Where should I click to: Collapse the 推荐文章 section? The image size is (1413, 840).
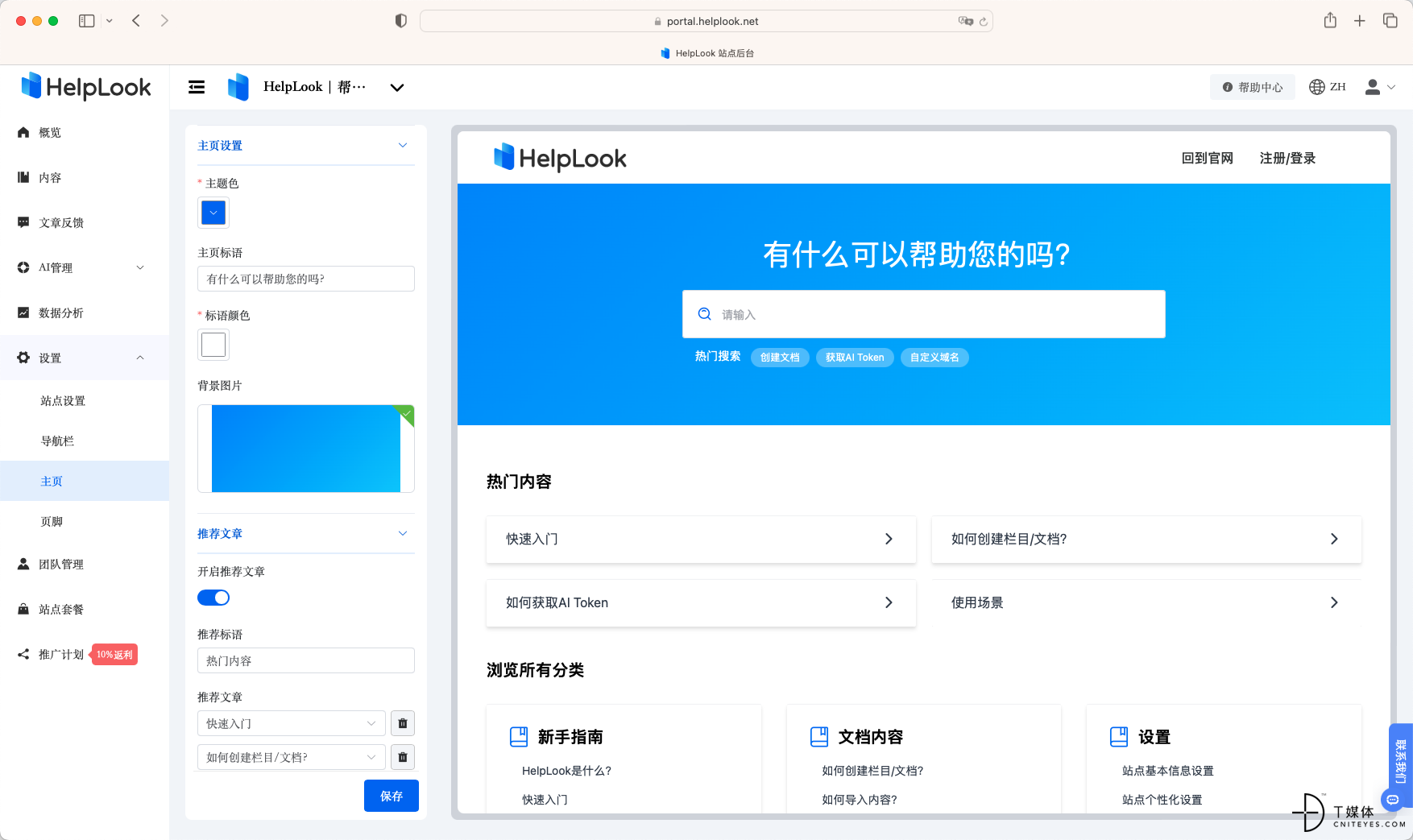(x=403, y=533)
